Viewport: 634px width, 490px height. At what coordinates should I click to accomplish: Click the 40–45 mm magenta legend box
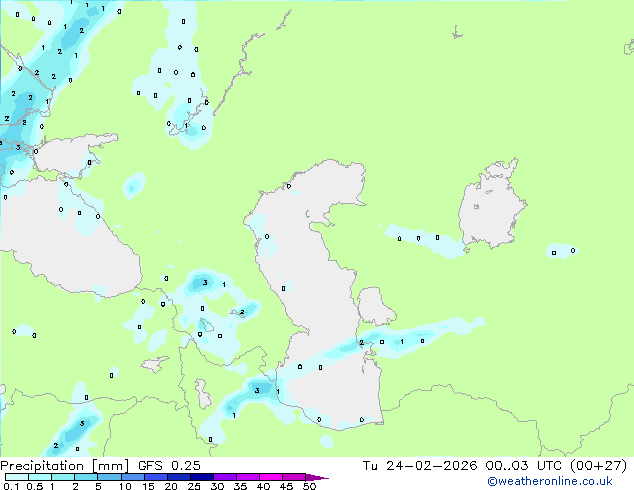(x=271, y=477)
